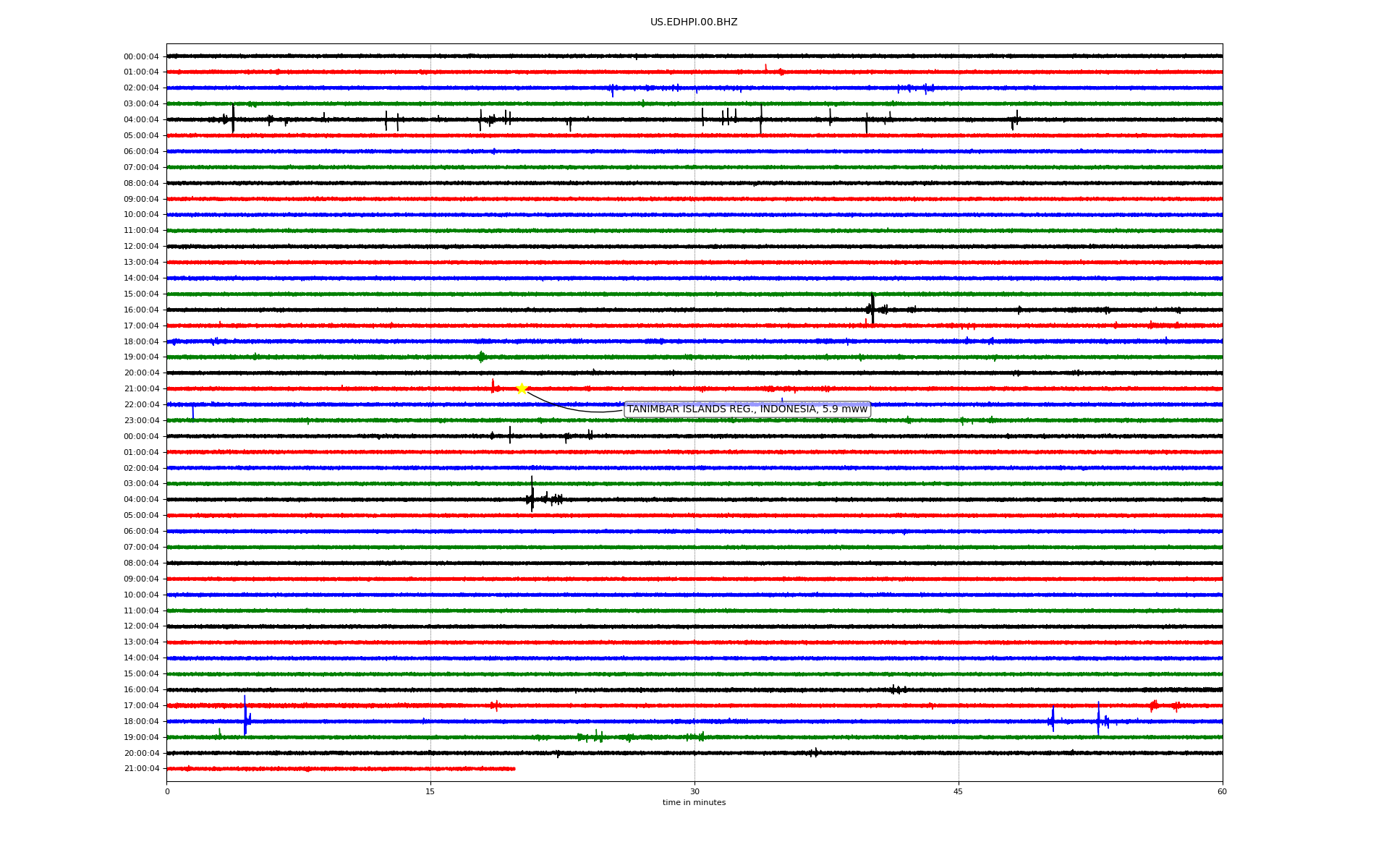
Task: Click the first 22:00:04 time label
Action: coord(141,405)
